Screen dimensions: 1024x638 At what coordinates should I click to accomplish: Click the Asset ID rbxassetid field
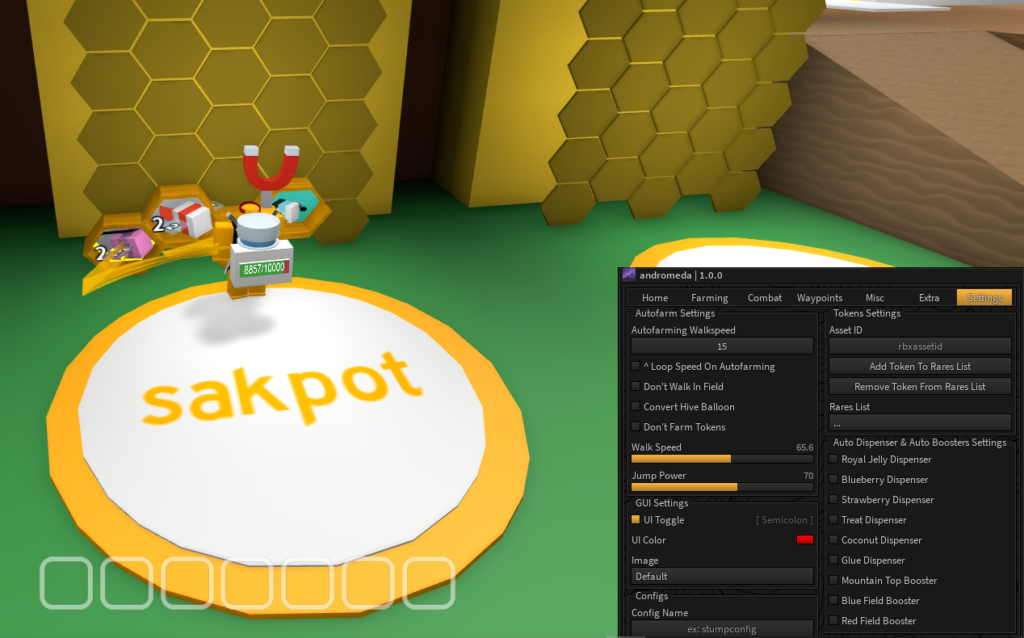(x=920, y=346)
